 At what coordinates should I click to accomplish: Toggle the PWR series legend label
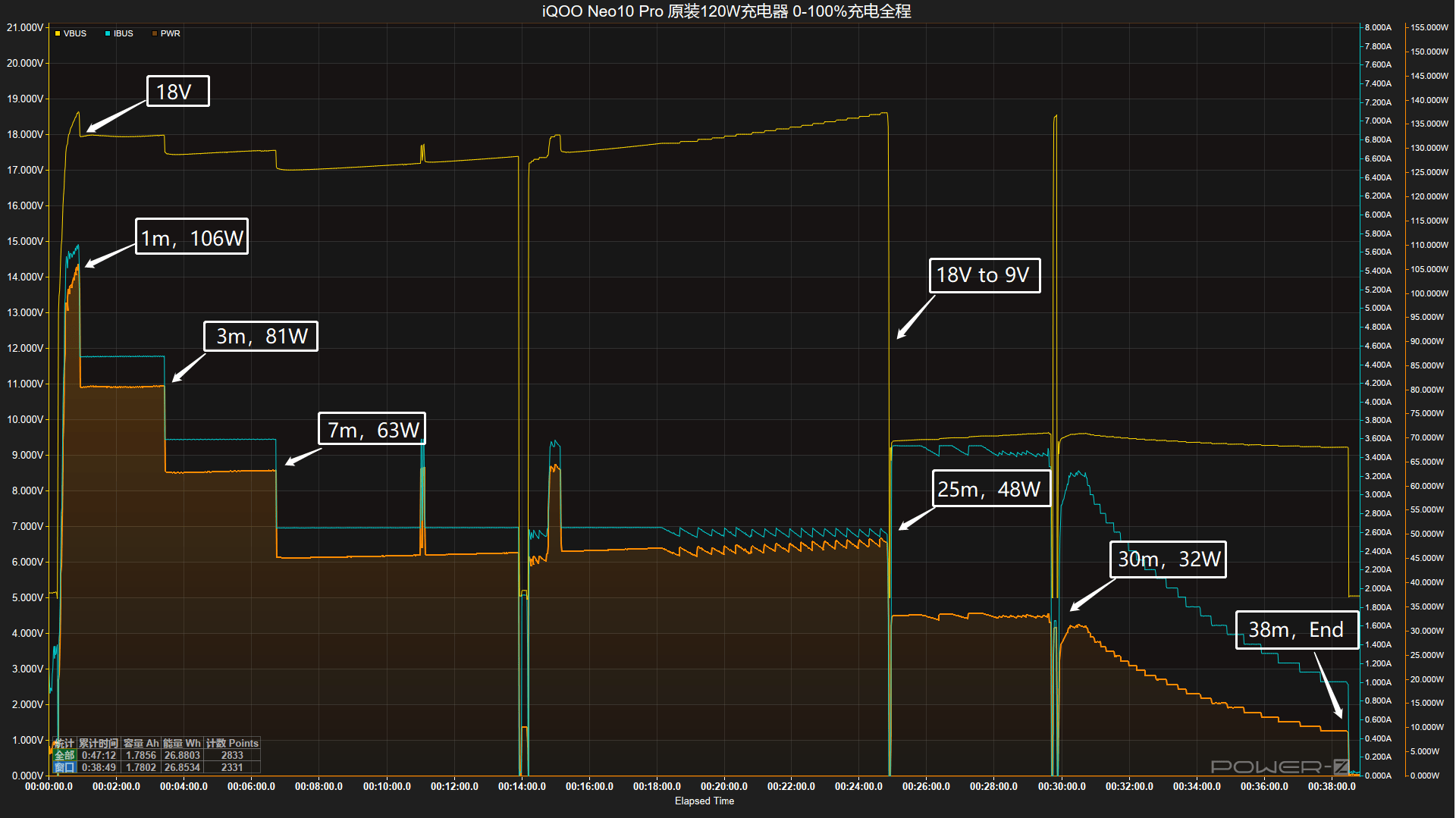coord(171,33)
